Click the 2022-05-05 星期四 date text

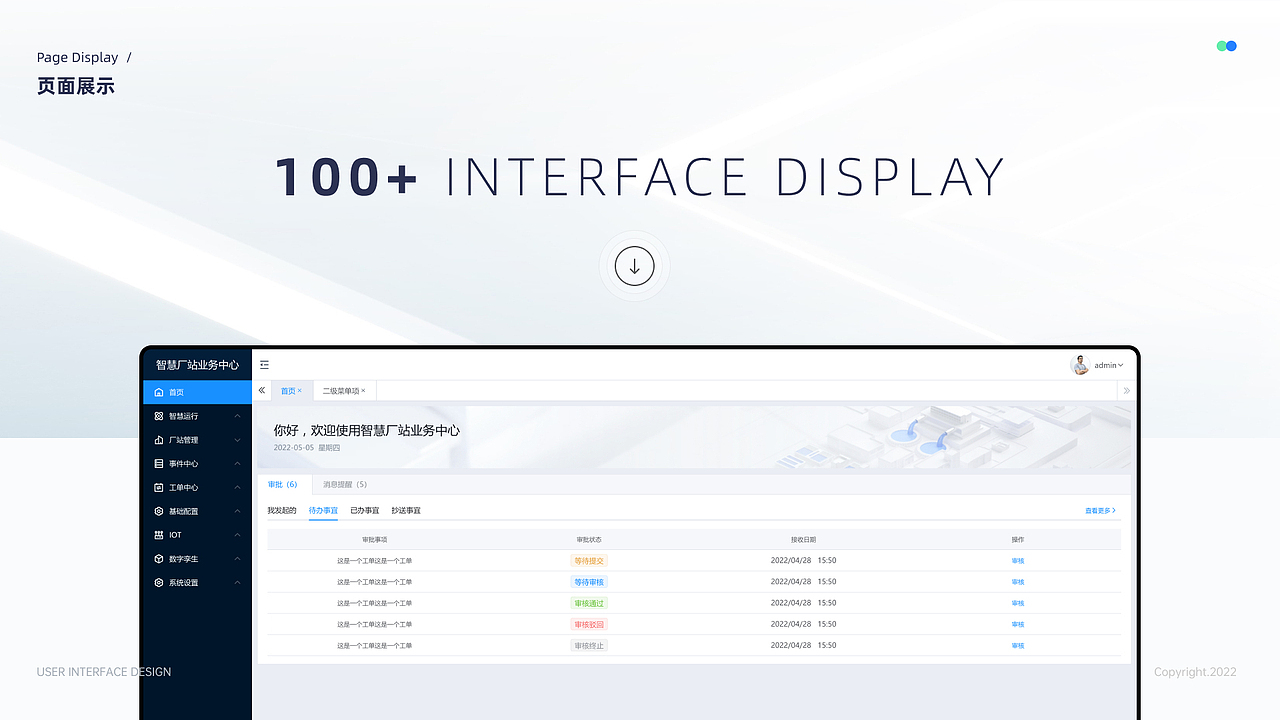(307, 448)
